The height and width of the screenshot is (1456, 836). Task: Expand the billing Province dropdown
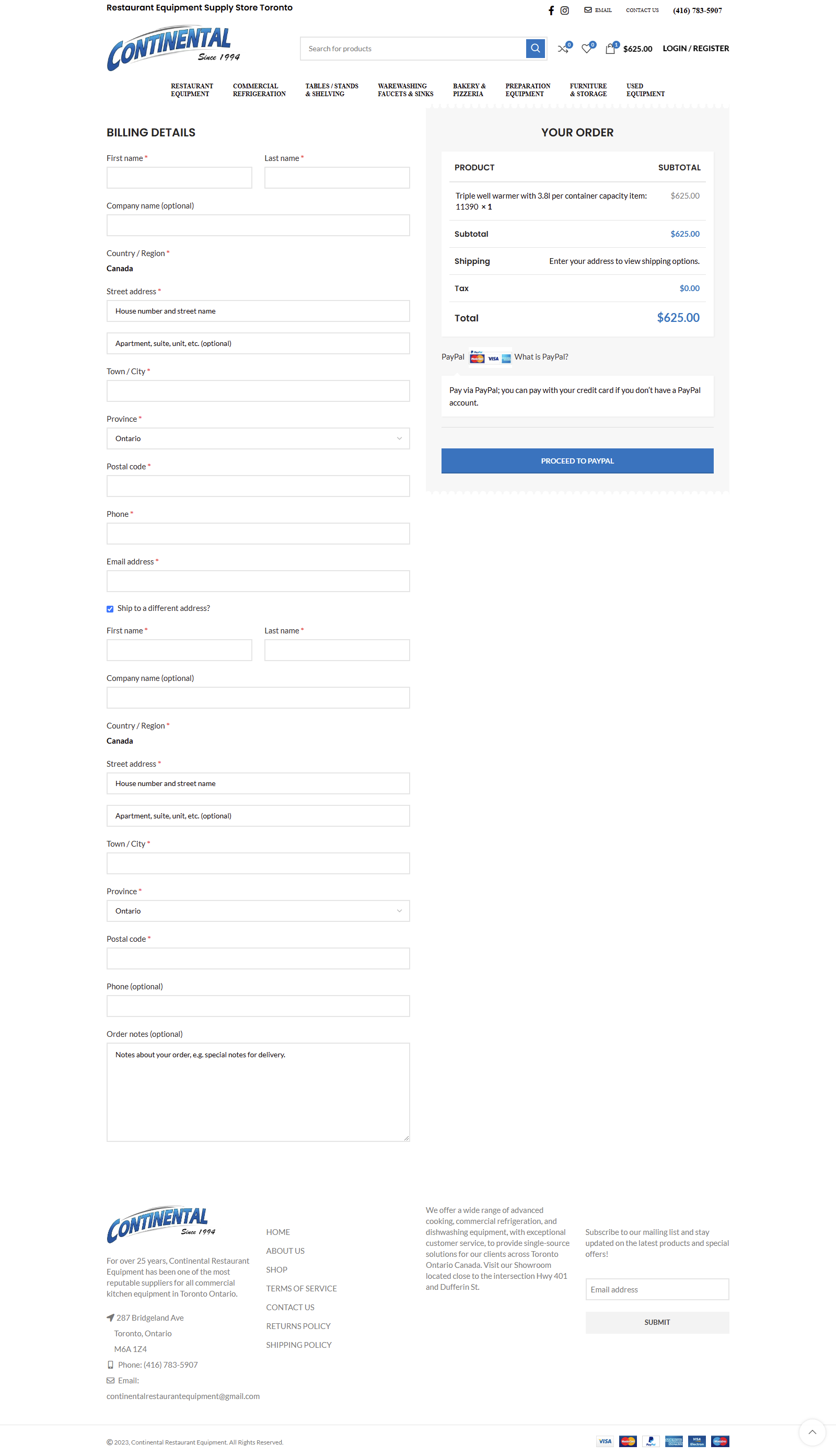258,438
